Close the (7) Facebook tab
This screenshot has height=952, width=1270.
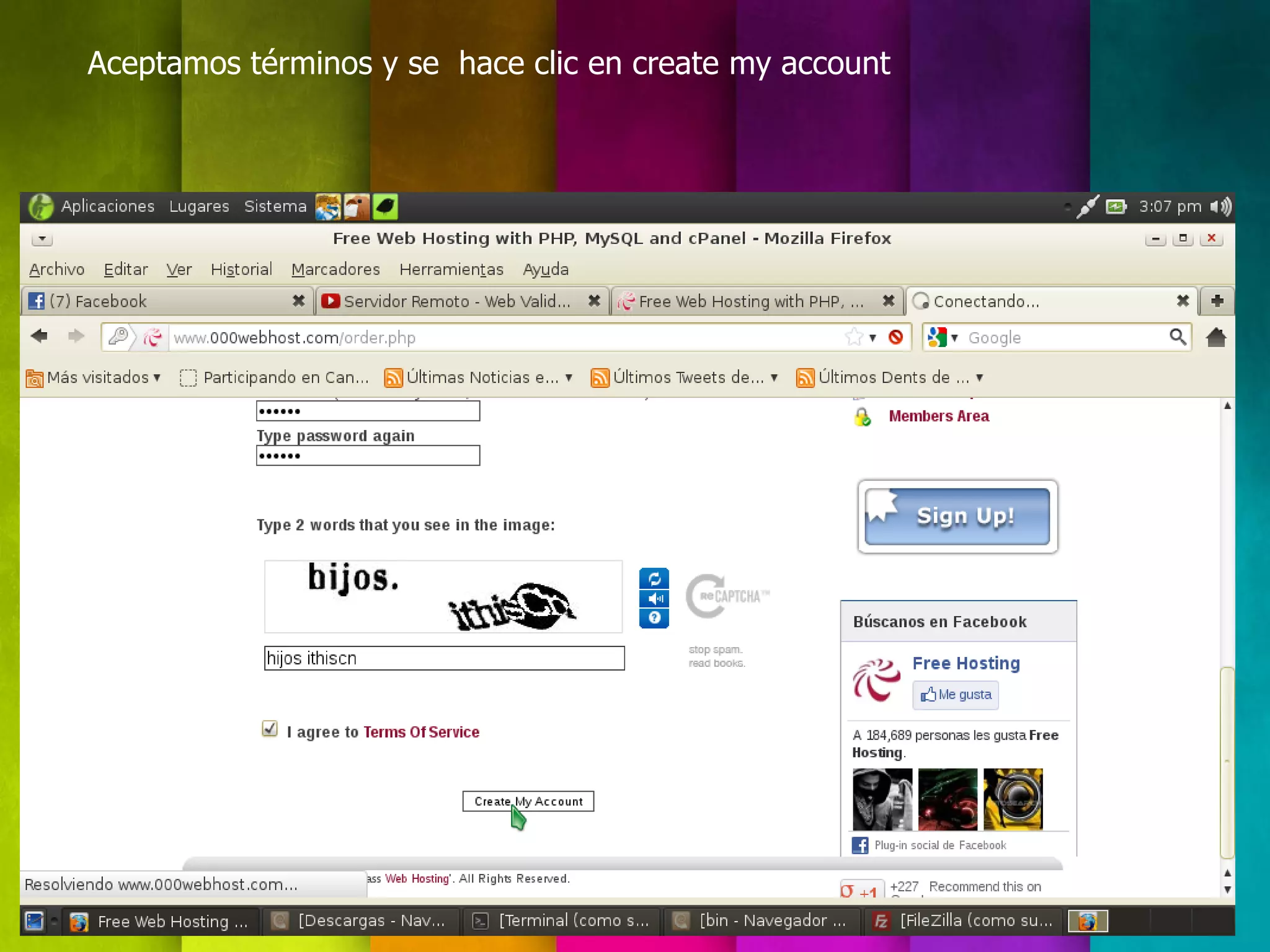coord(298,301)
